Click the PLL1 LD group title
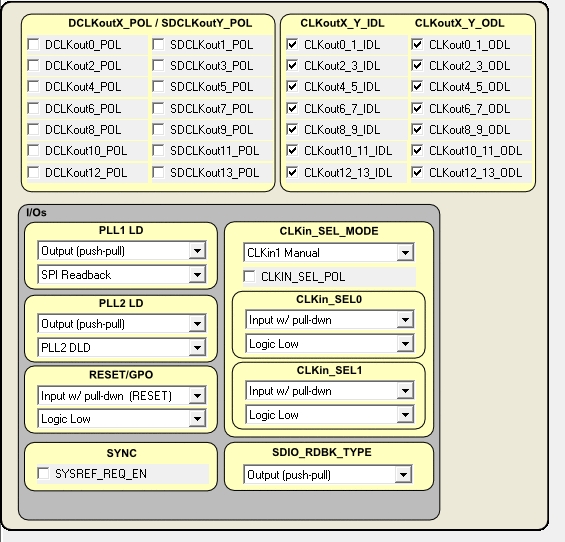The image size is (565, 542). coord(121,230)
